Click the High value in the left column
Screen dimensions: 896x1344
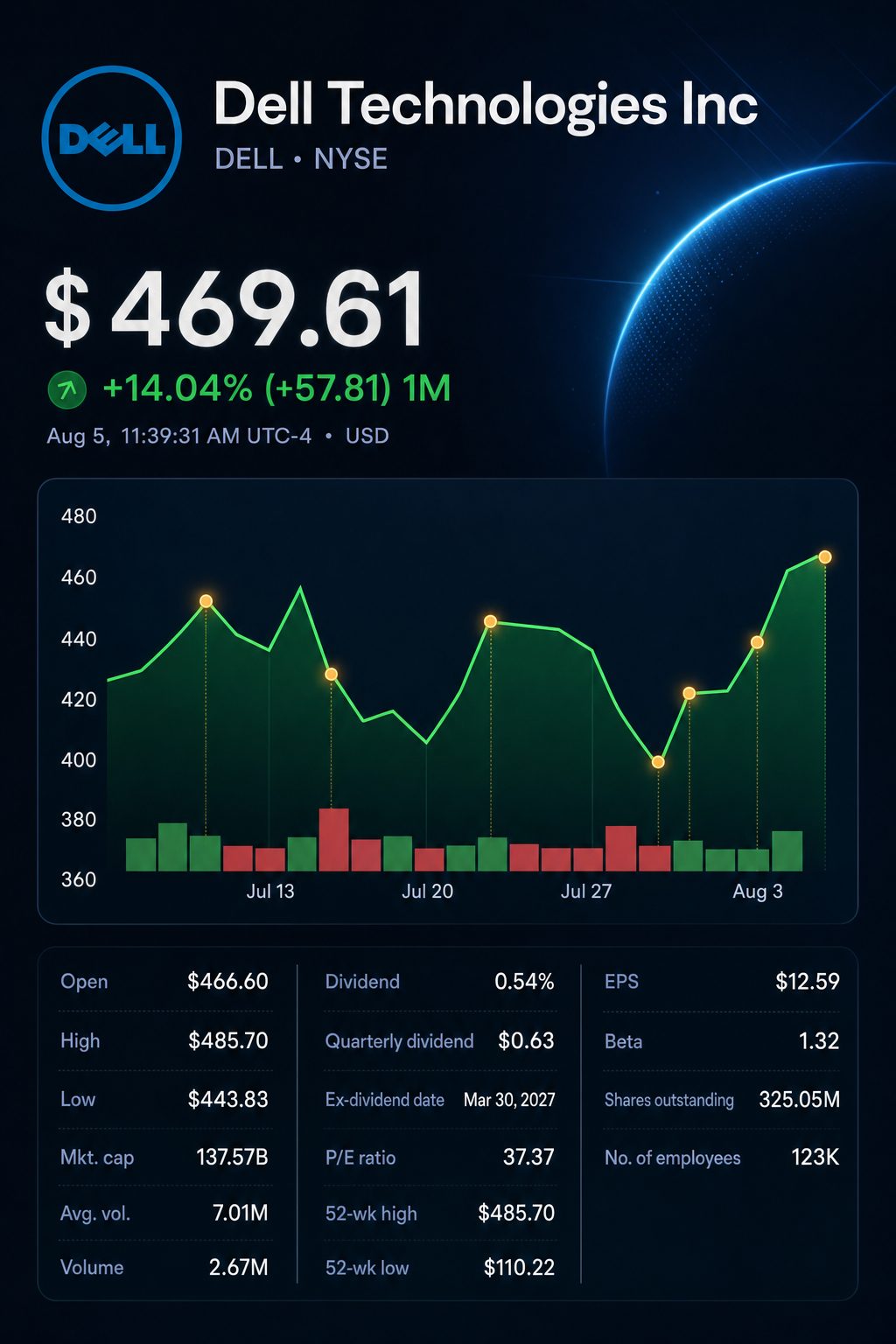point(227,1041)
